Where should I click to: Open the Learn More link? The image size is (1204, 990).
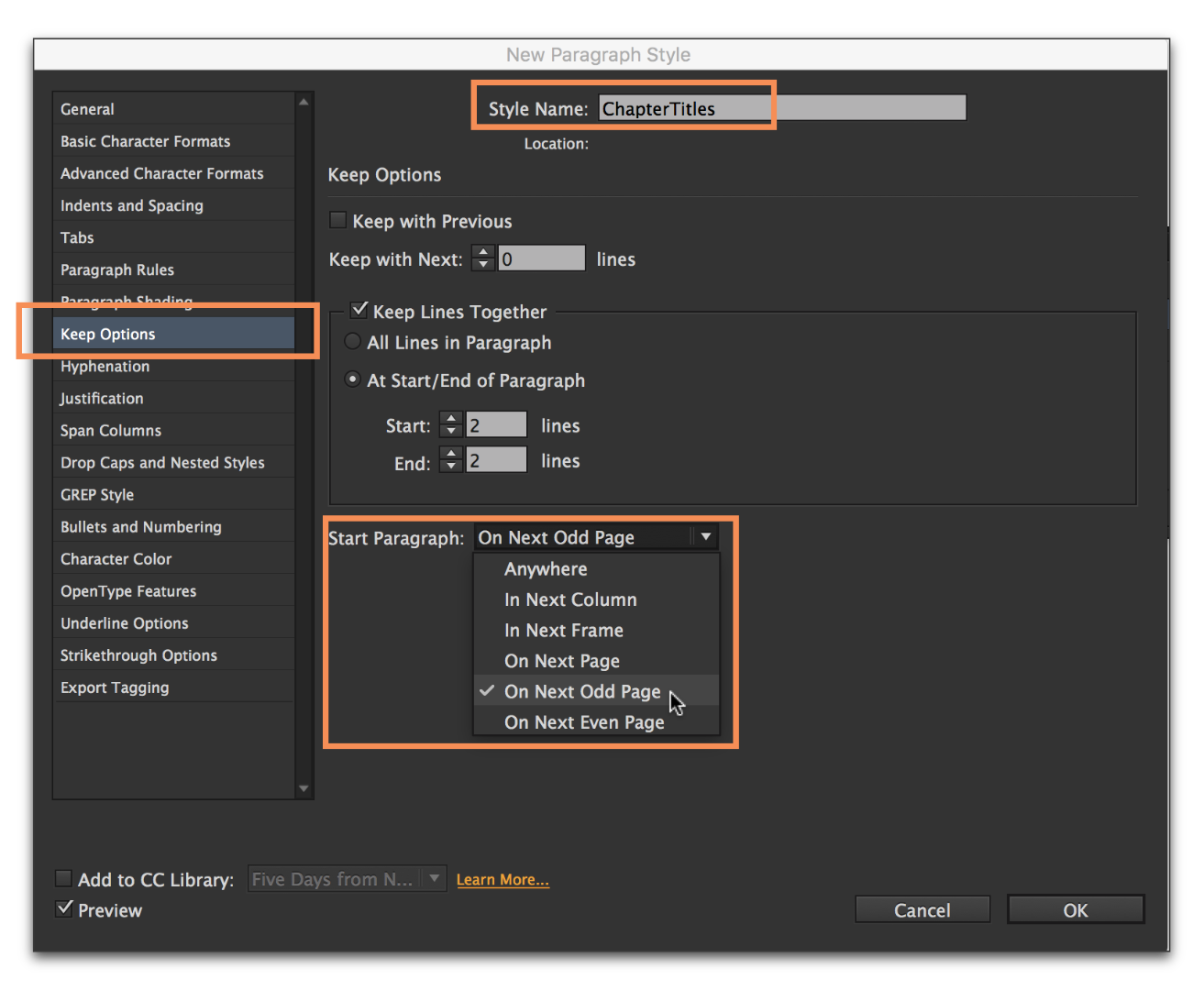(502, 878)
